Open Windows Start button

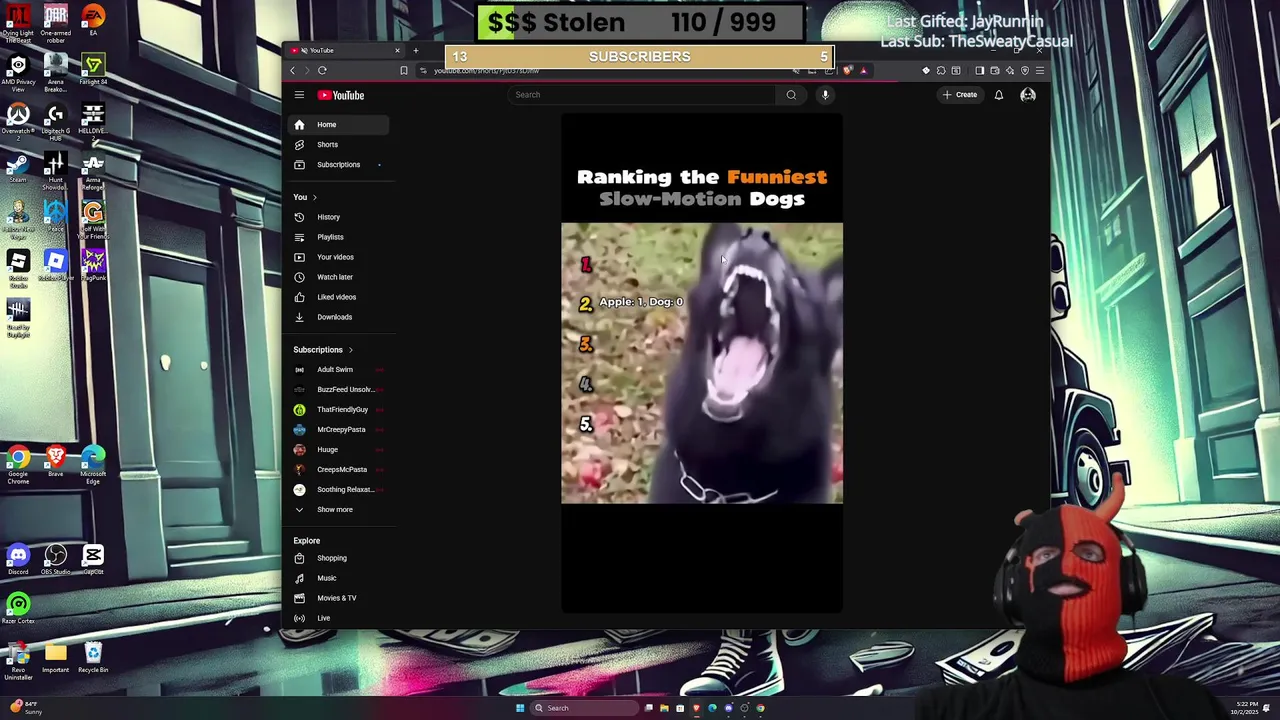(x=520, y=708)
